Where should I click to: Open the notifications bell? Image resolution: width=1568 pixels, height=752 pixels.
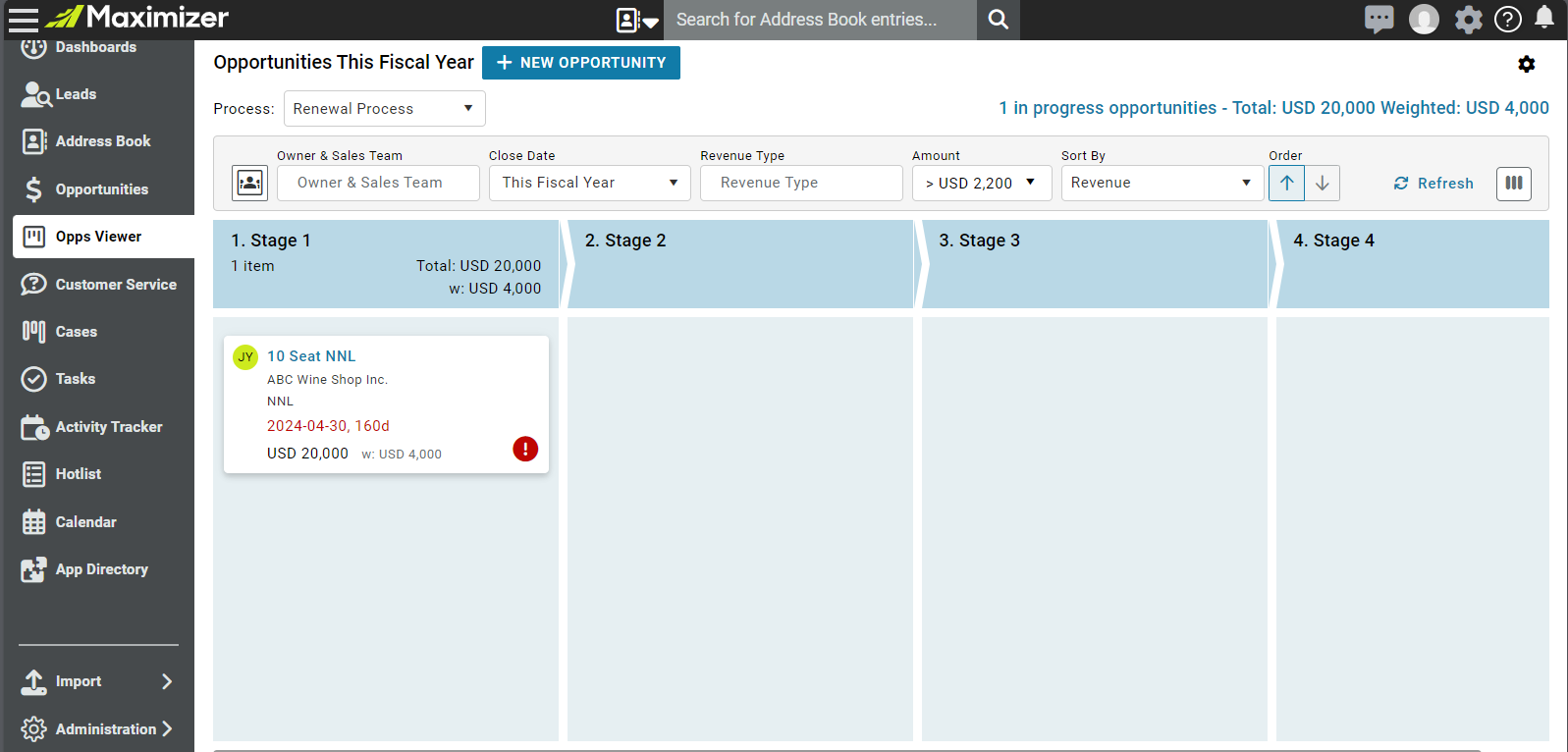[x=1544, y=18]
